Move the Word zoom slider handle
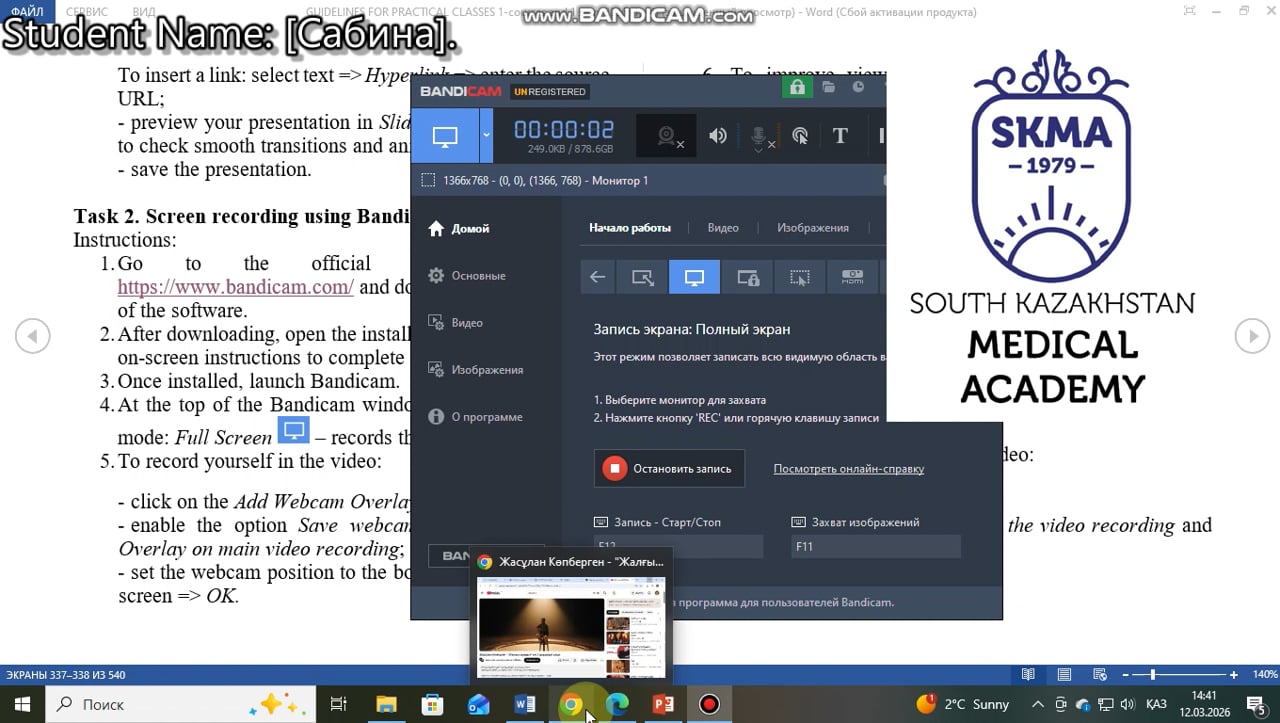Viewport: 1280px width, 723px height. click(1153, 675)
